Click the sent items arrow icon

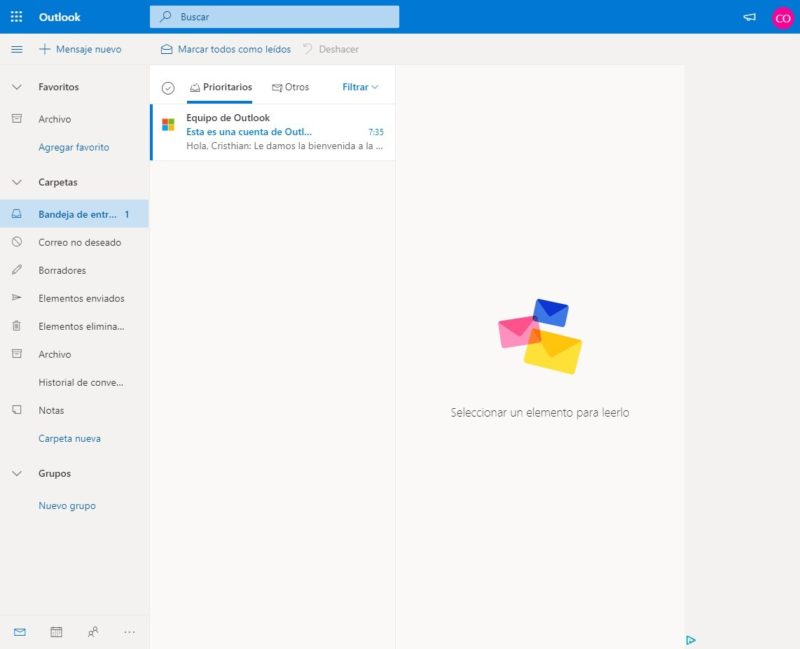click(17, 297)
